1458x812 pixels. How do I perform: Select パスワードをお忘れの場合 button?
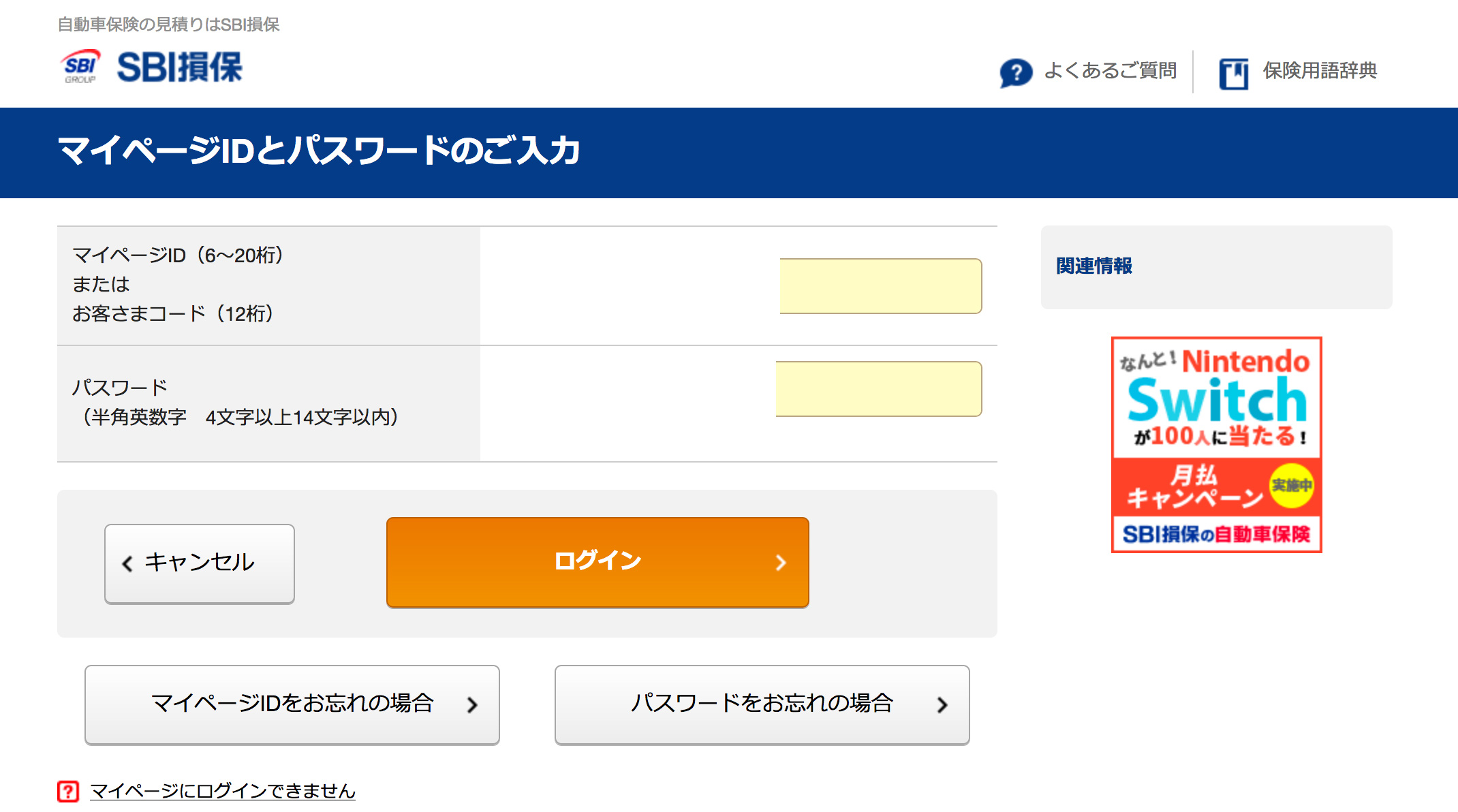(x=762, y=704)
